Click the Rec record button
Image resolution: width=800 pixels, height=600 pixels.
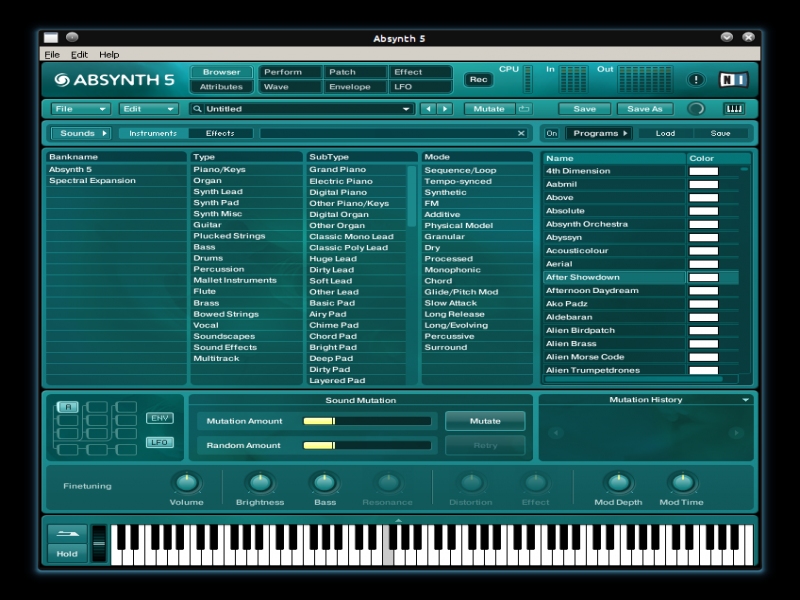479,79
